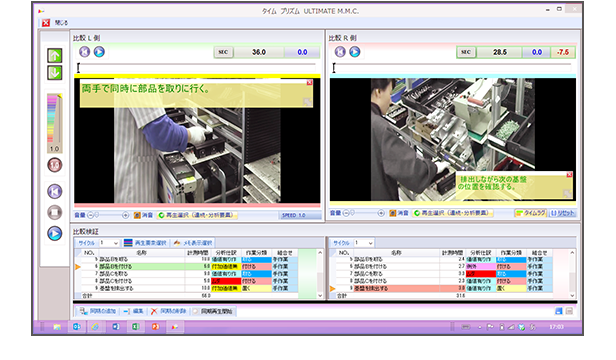Click 再生要素選択 playback element selection

(146, 243)
